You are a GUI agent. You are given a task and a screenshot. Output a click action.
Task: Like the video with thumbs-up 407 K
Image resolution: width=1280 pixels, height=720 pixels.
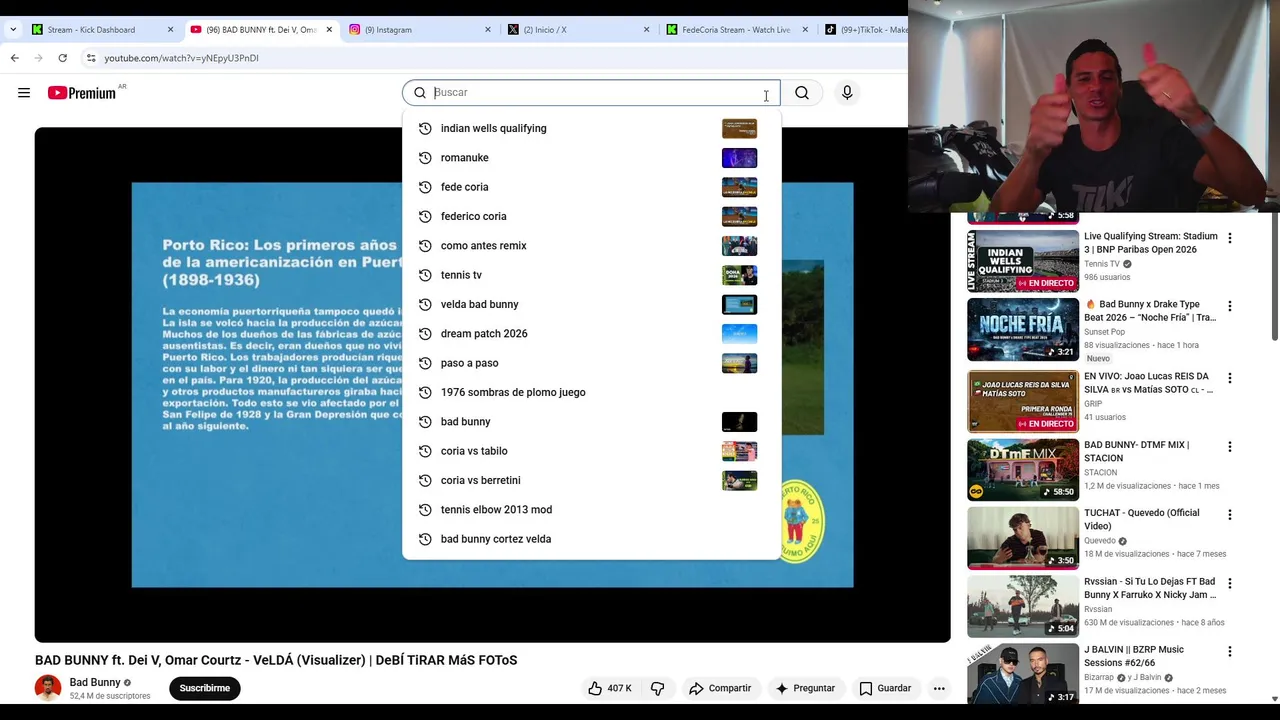pos(610,688)
